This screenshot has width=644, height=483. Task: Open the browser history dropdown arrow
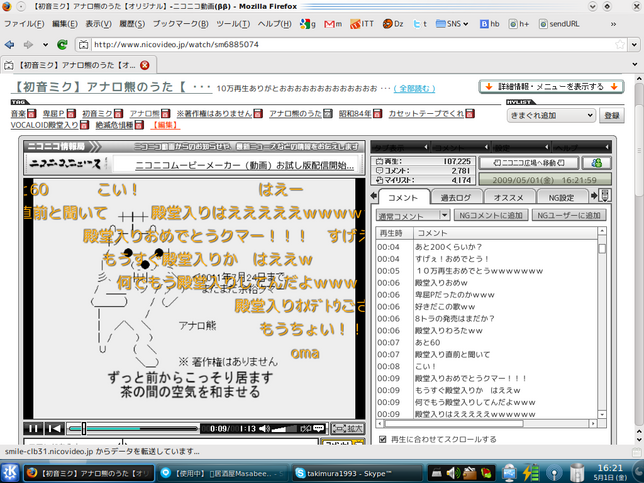[45, 44]
